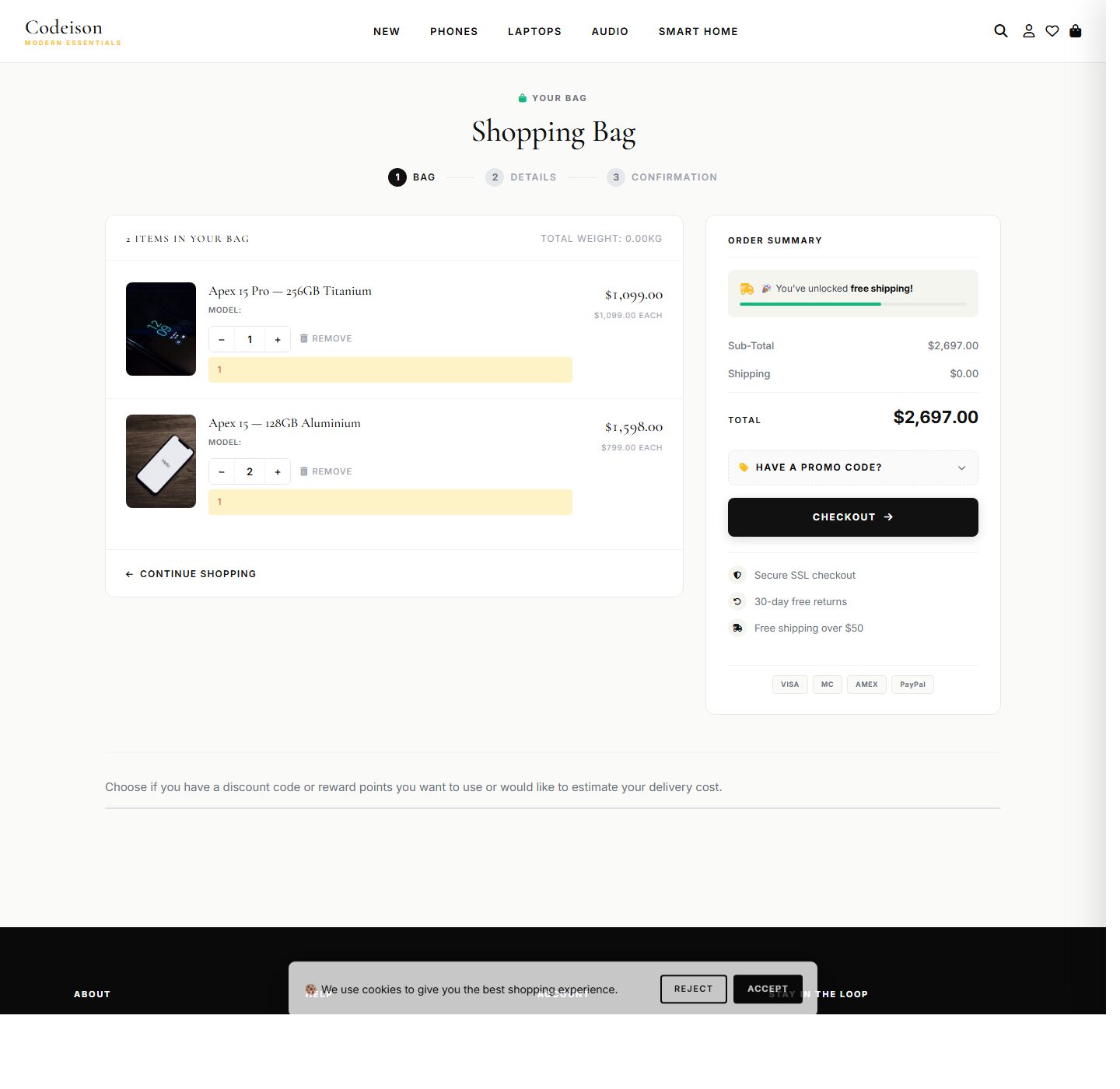The image size is (1120, 1089).
Task: Open the account icon
Action: click(1028, 31)
